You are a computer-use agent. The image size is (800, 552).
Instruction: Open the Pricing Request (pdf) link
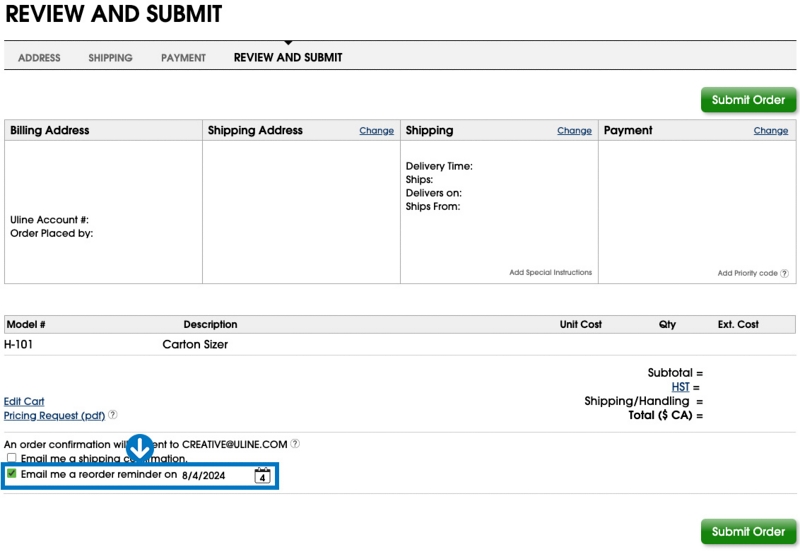54,415
